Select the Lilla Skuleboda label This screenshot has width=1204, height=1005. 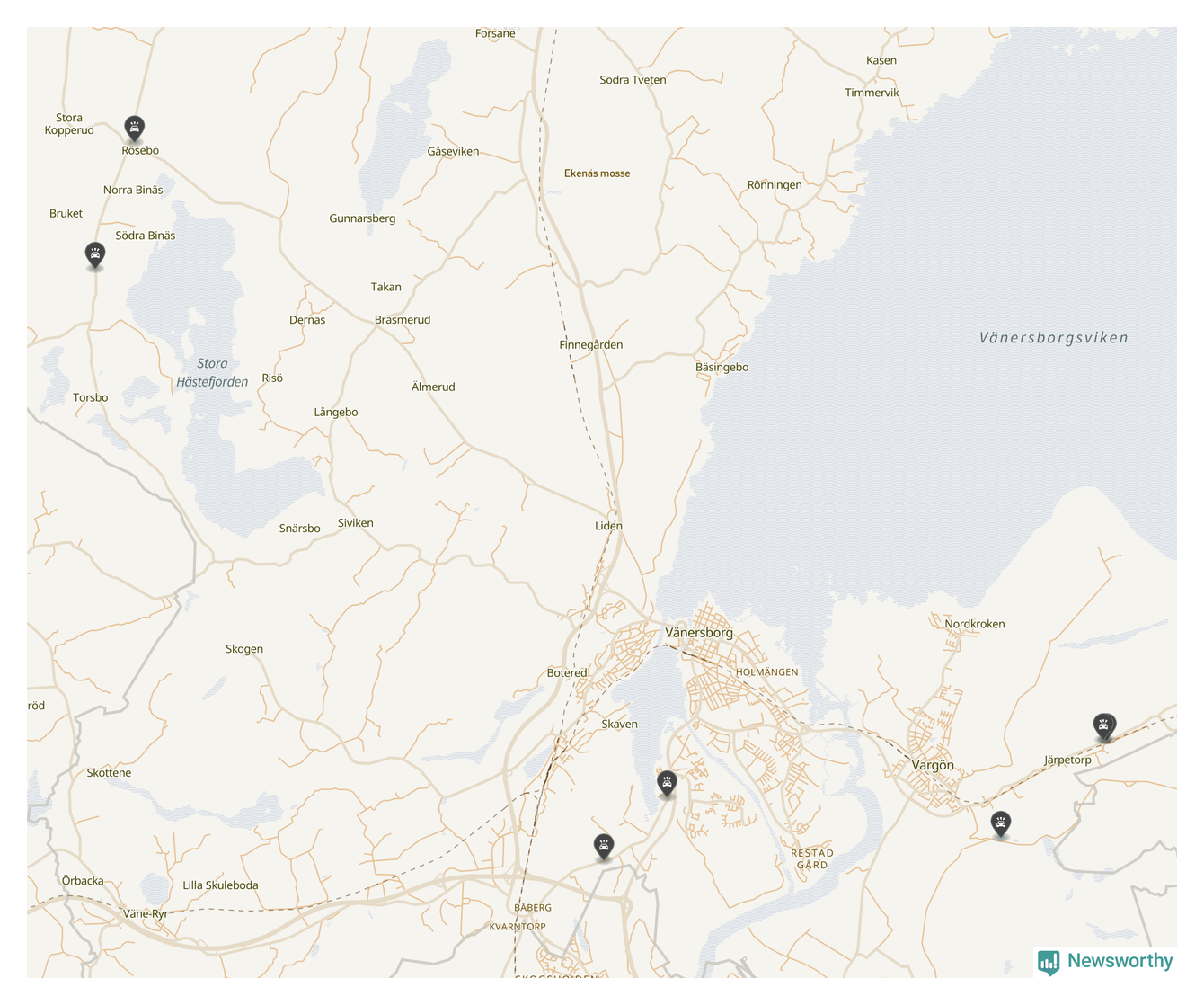point(220,885)
